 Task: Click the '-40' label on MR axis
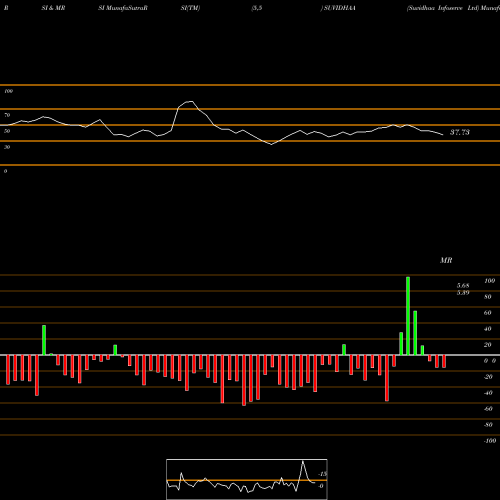[x=488, y=393]
